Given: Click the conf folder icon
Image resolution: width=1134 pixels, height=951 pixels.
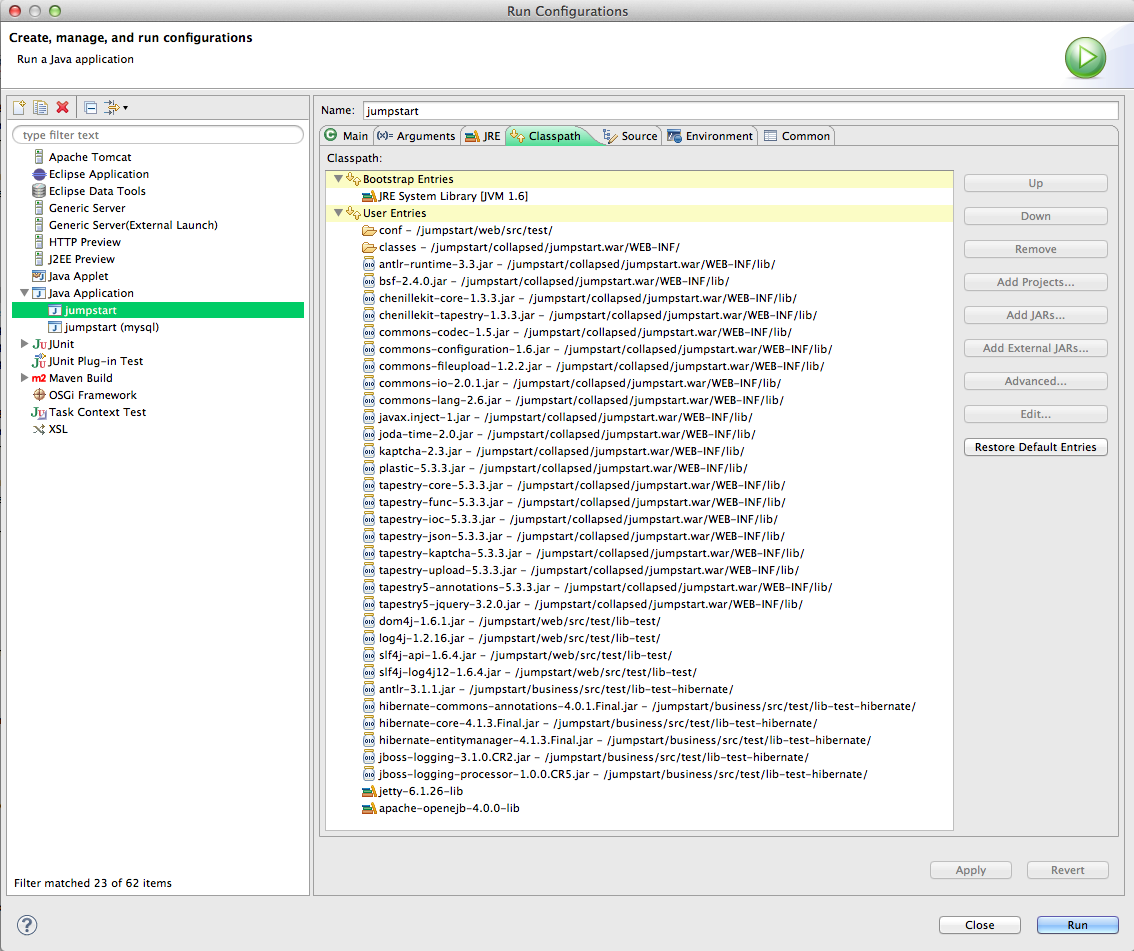Looking at the screenshot, I should tap(369, 230).
